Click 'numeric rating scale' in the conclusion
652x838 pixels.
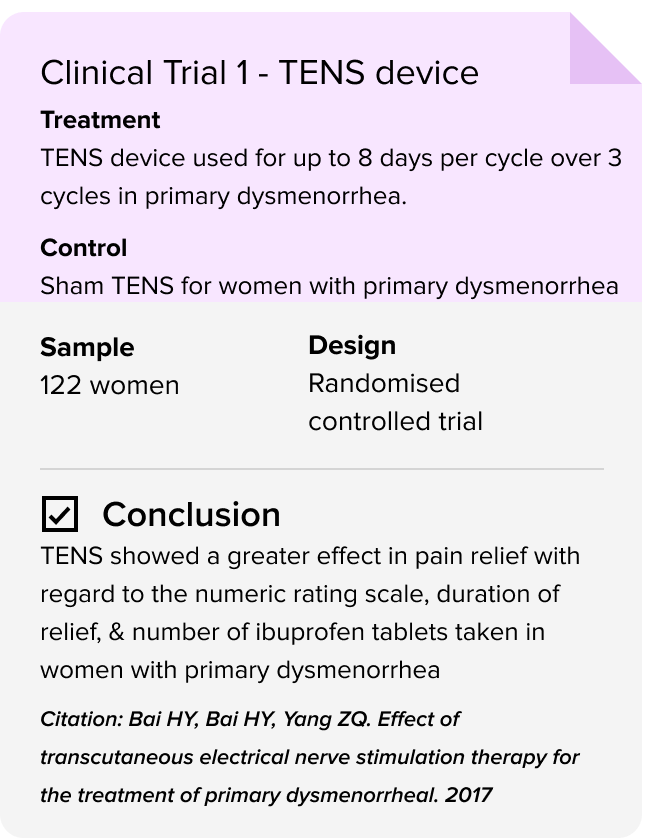[312, 594]
